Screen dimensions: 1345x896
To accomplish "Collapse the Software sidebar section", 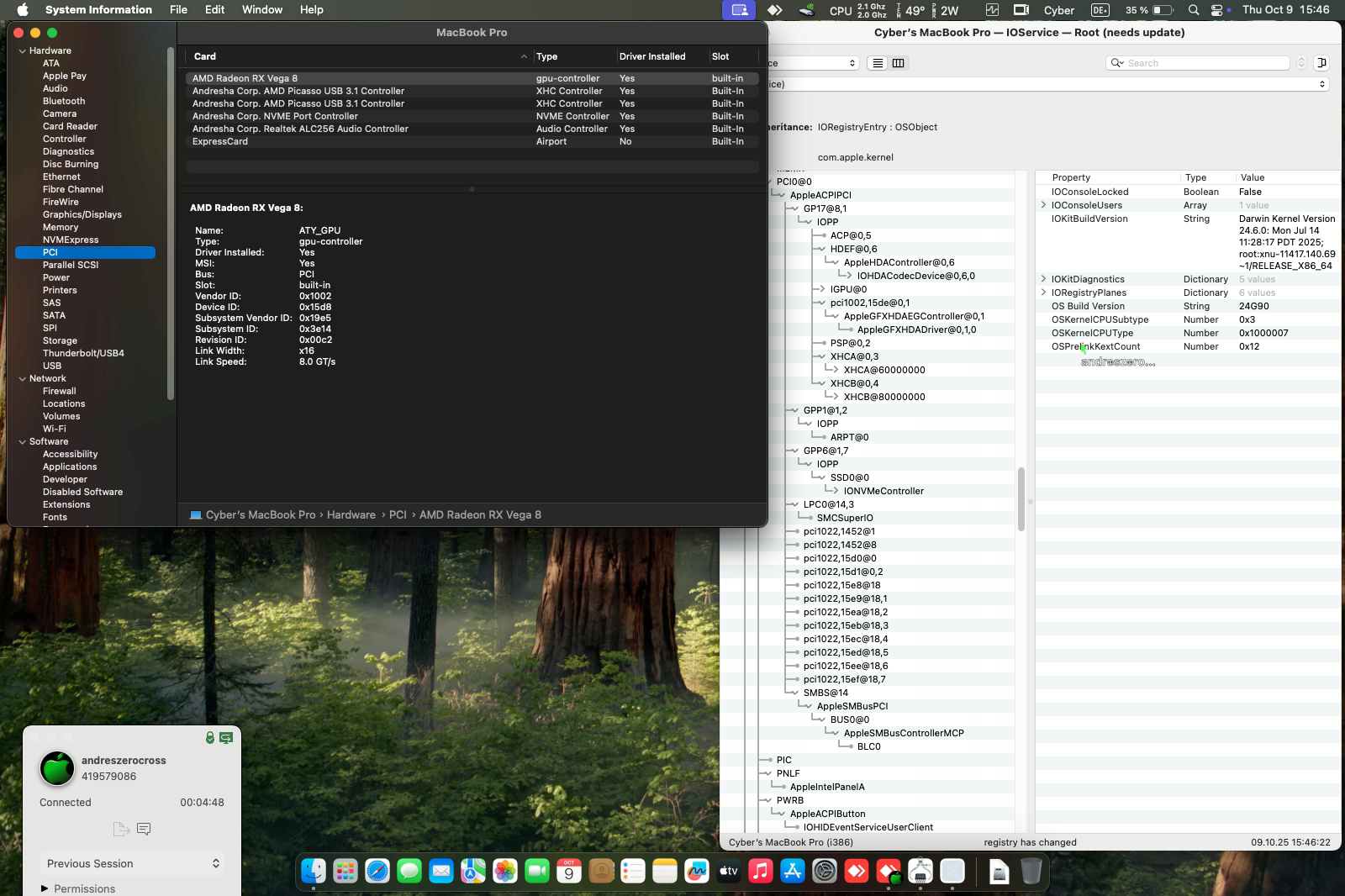I will pyautogui.click(x=22, y=441).
